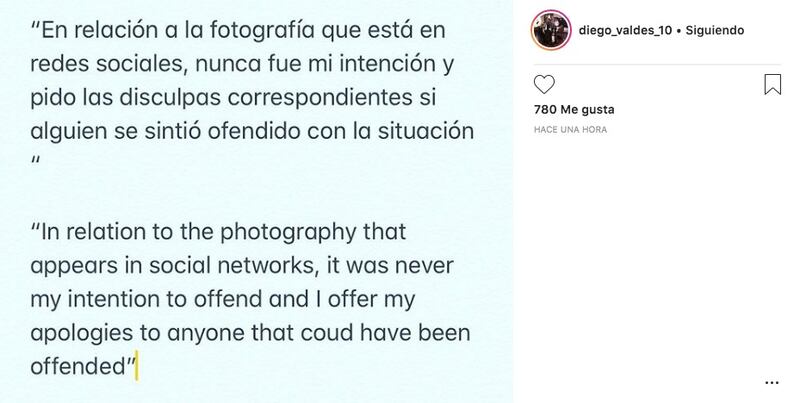800x403 pixels.
Task: Open the HACE UNA HORA timestamp link
Action: coord(570,130)
